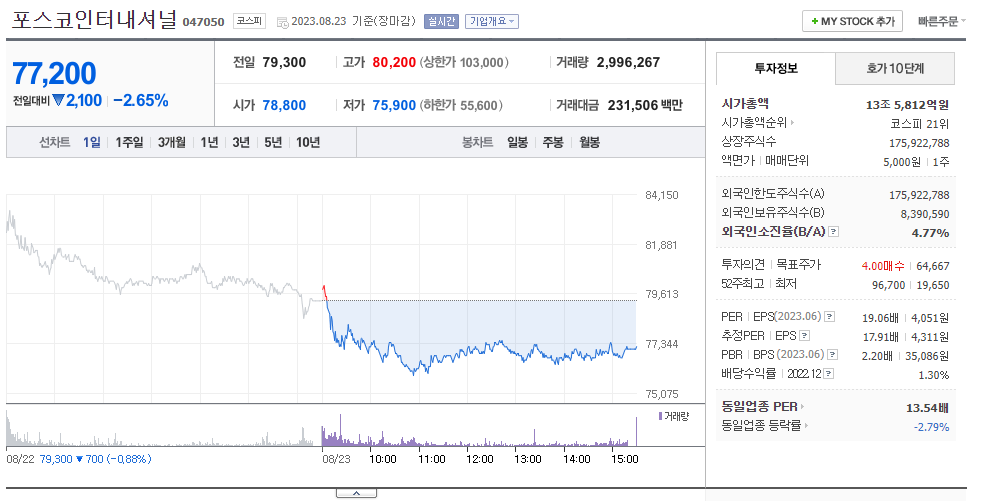Expand the 빠른주문 dropdown
Screen dimensions: 985x501
[941, 21]
